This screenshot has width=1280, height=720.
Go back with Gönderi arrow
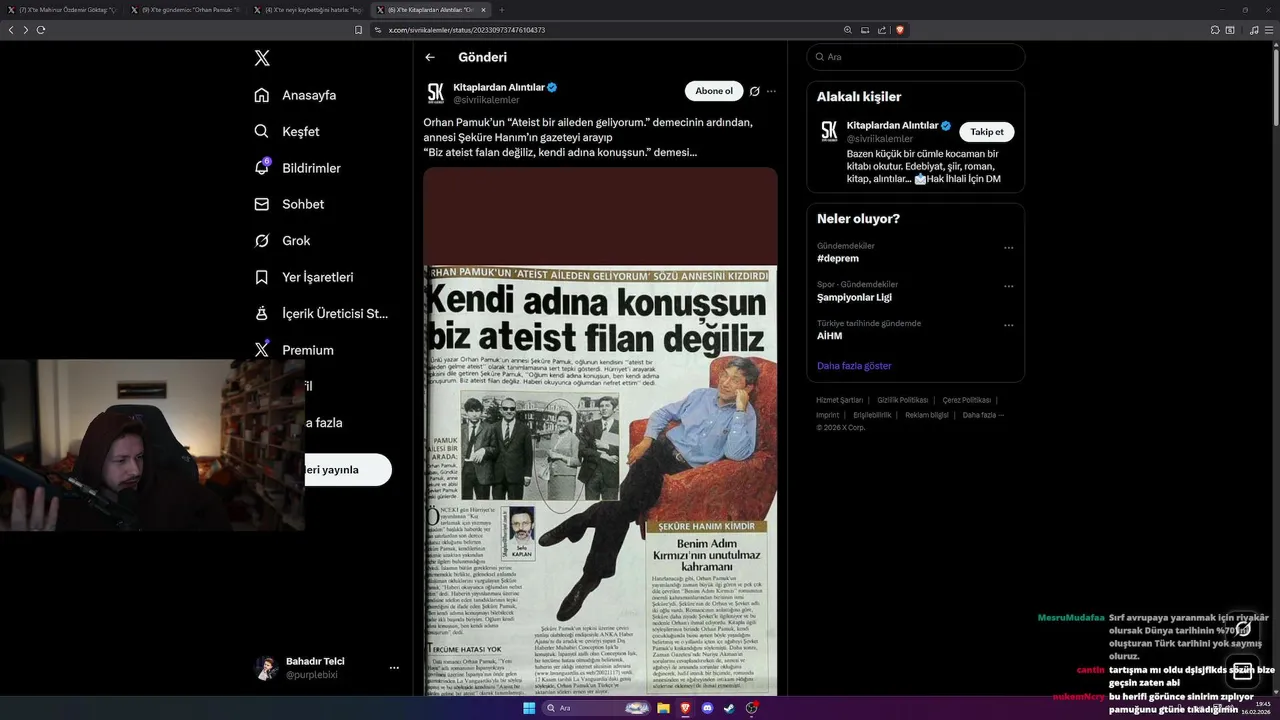430,57
